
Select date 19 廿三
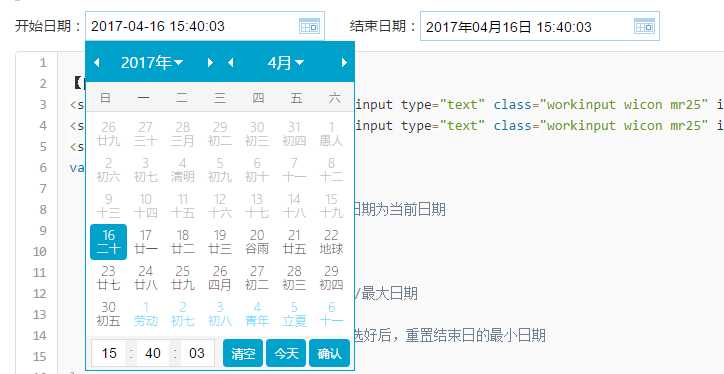pyautogui.click(x=220, y=242)
